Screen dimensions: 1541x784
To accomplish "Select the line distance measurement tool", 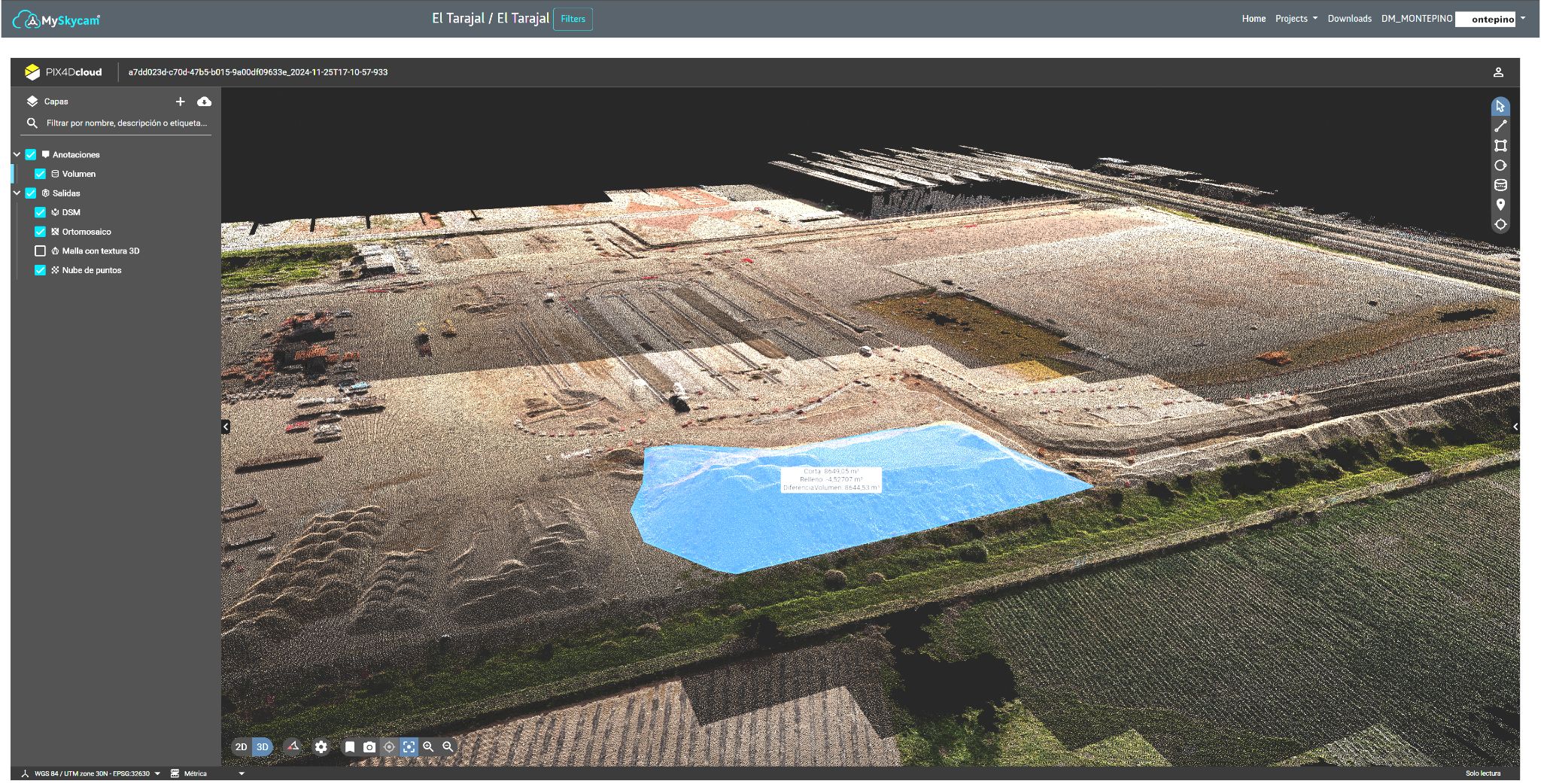I will pos(1500,126).
